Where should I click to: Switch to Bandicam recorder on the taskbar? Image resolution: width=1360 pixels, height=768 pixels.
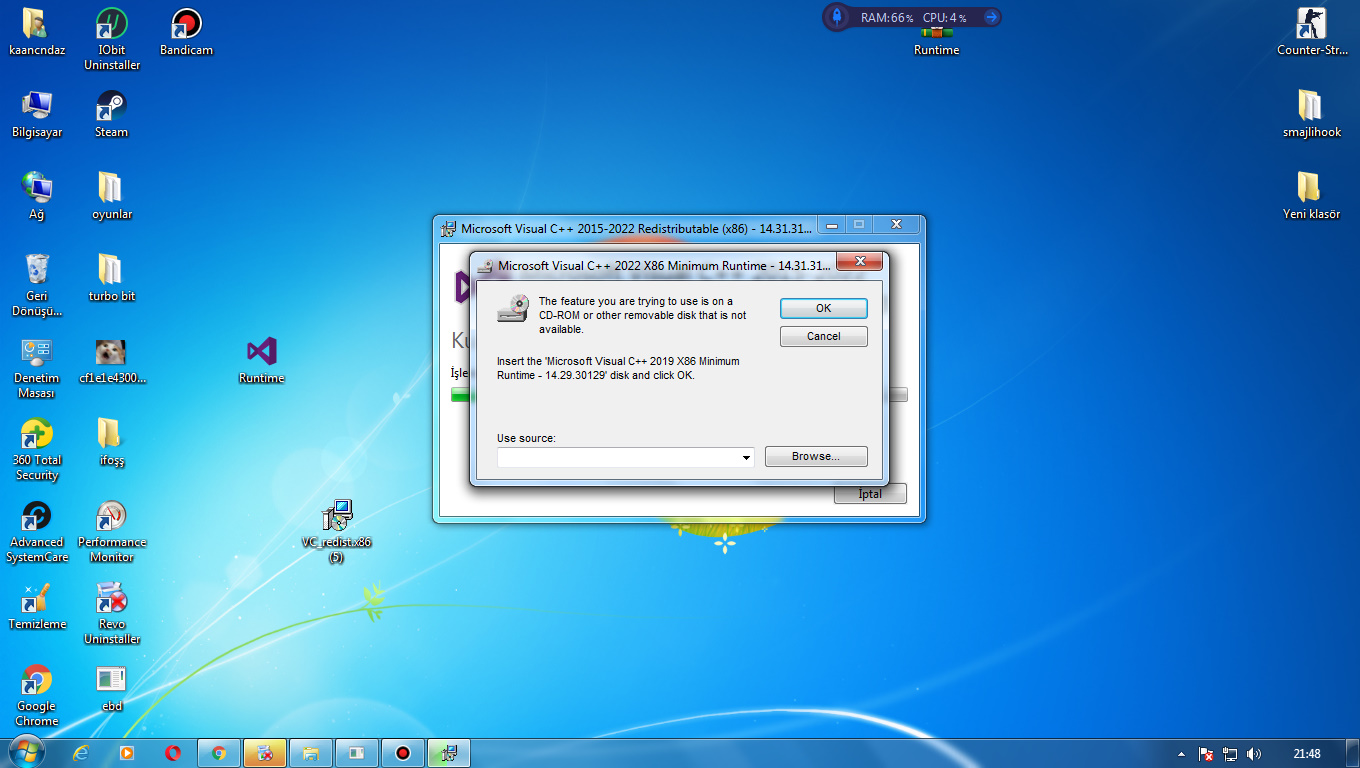pos(403,753)
